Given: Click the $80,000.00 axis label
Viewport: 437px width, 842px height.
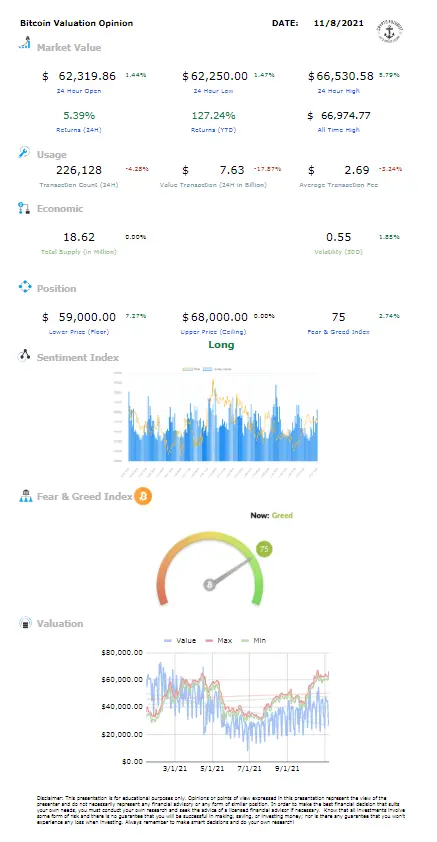Looking at the screenshot, I should (x=121, y=652).
